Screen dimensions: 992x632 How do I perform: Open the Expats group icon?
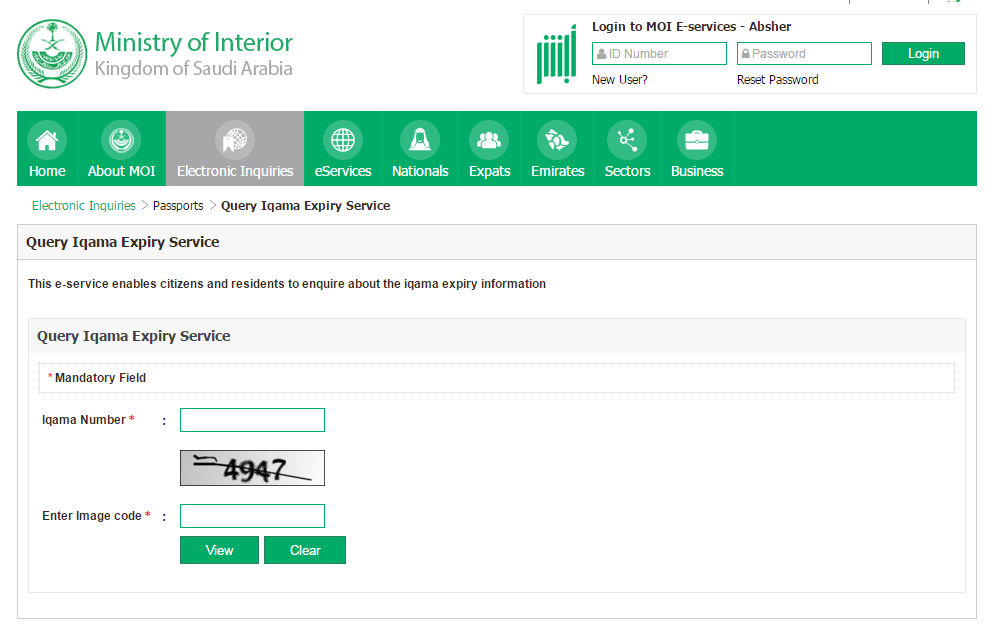click(x=489, y=140)
